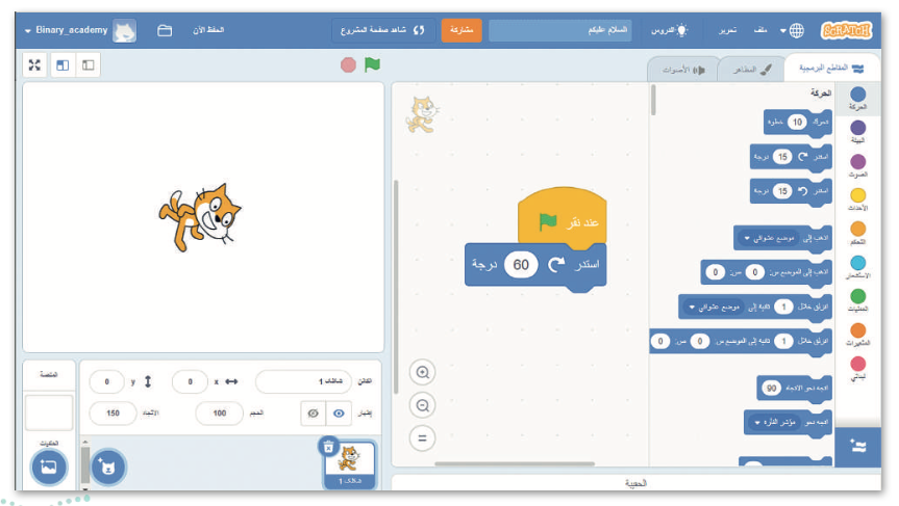Image resolution: width=899 pixels, height=506 pixels.
Task: Switch to the Sounds (الأصوات) tab
Action: pos(683,70)
